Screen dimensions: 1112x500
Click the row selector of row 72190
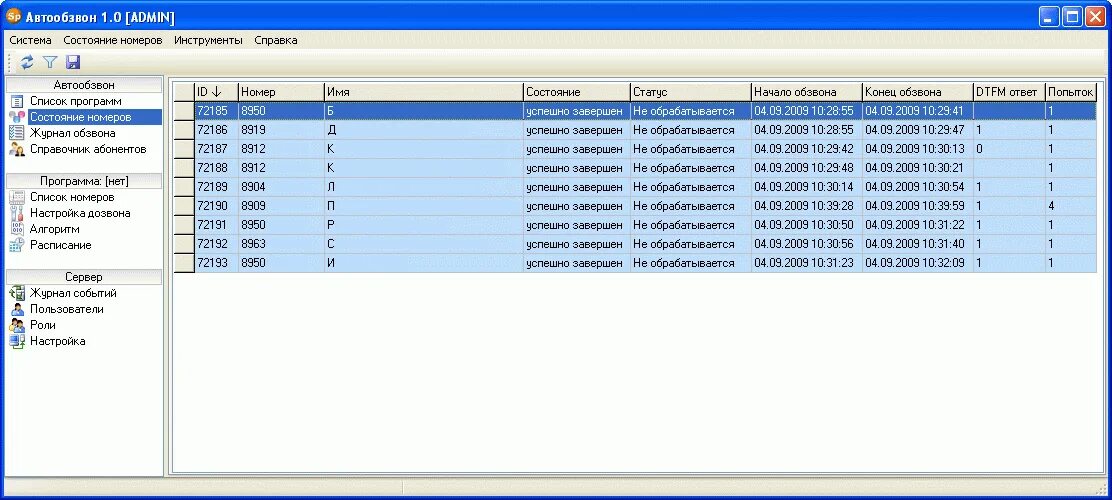pyautogui.click(x=184, y=206)
